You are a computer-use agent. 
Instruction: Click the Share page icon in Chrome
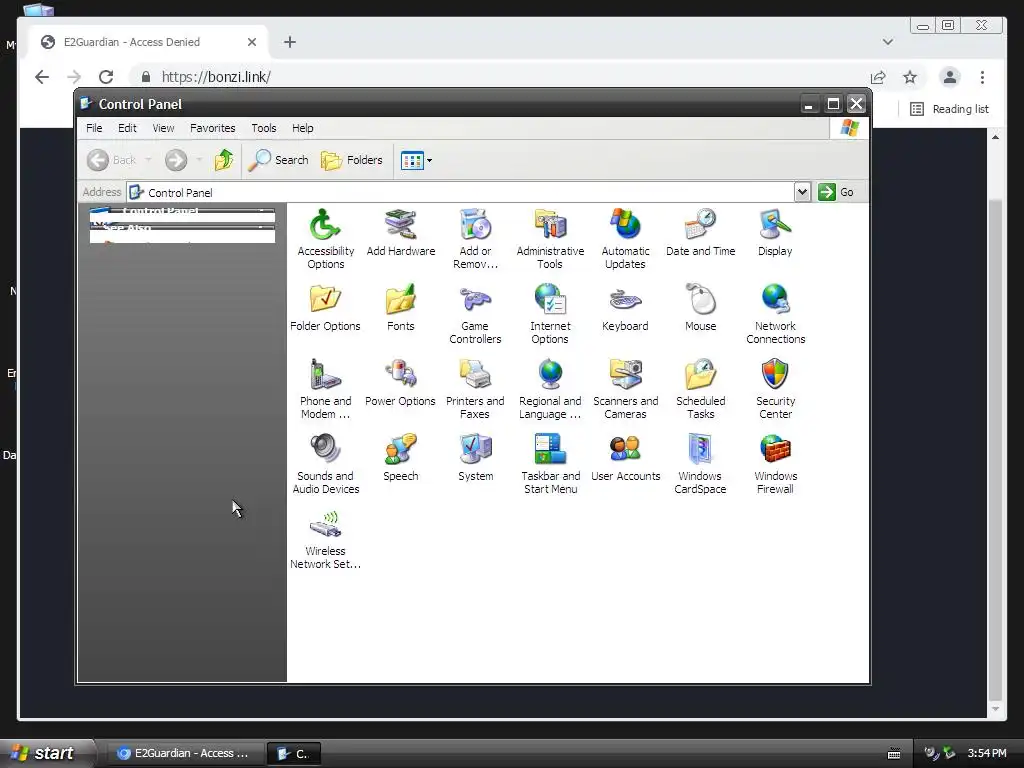[878, 77]
